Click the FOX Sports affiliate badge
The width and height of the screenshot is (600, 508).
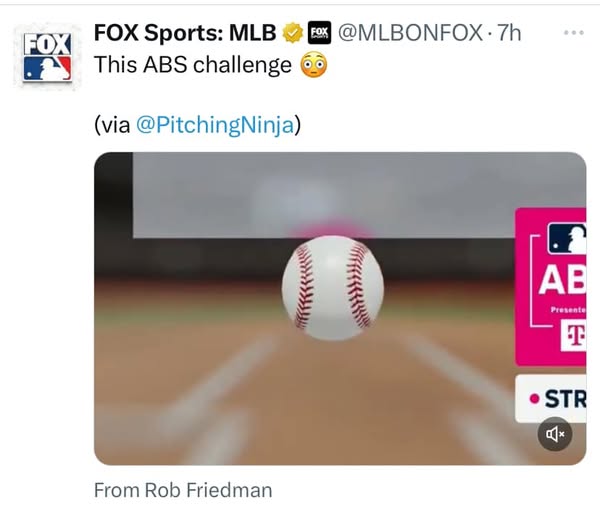pyautogui.click(x=319, y=33)
